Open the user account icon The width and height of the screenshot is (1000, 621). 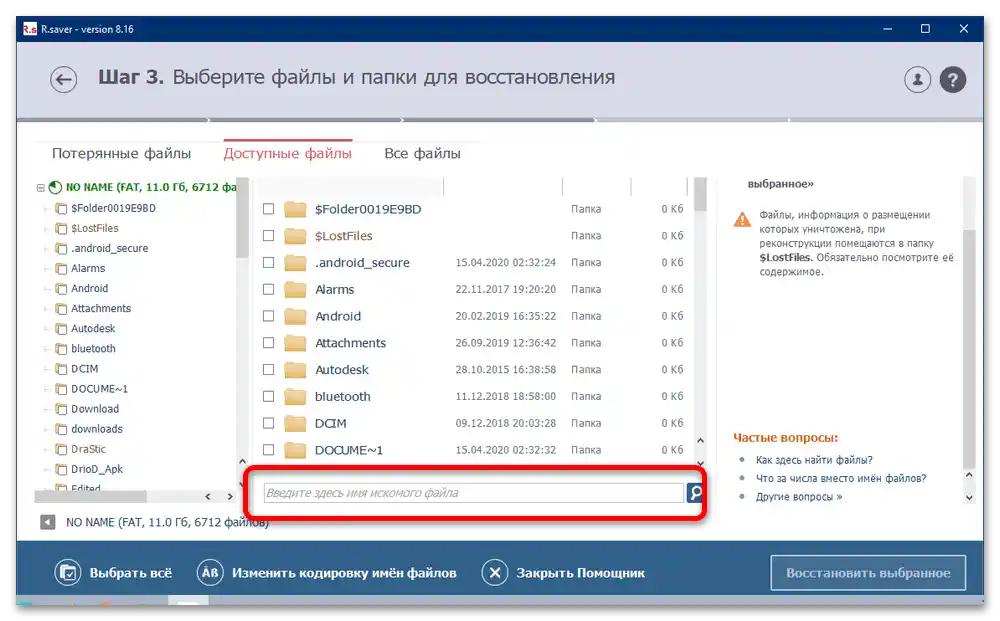917,80
